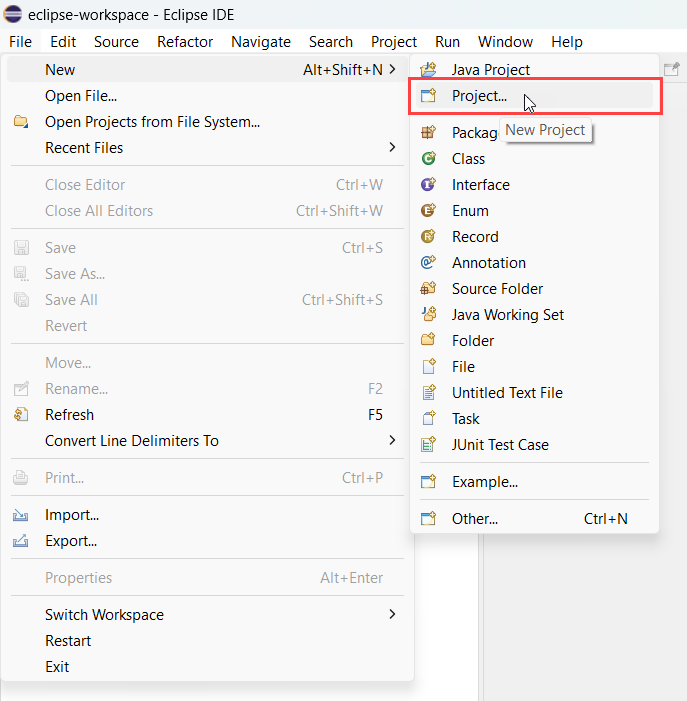Click the JUnit Test Case icon
Screen dimensions: 687x701
[428, 444]
